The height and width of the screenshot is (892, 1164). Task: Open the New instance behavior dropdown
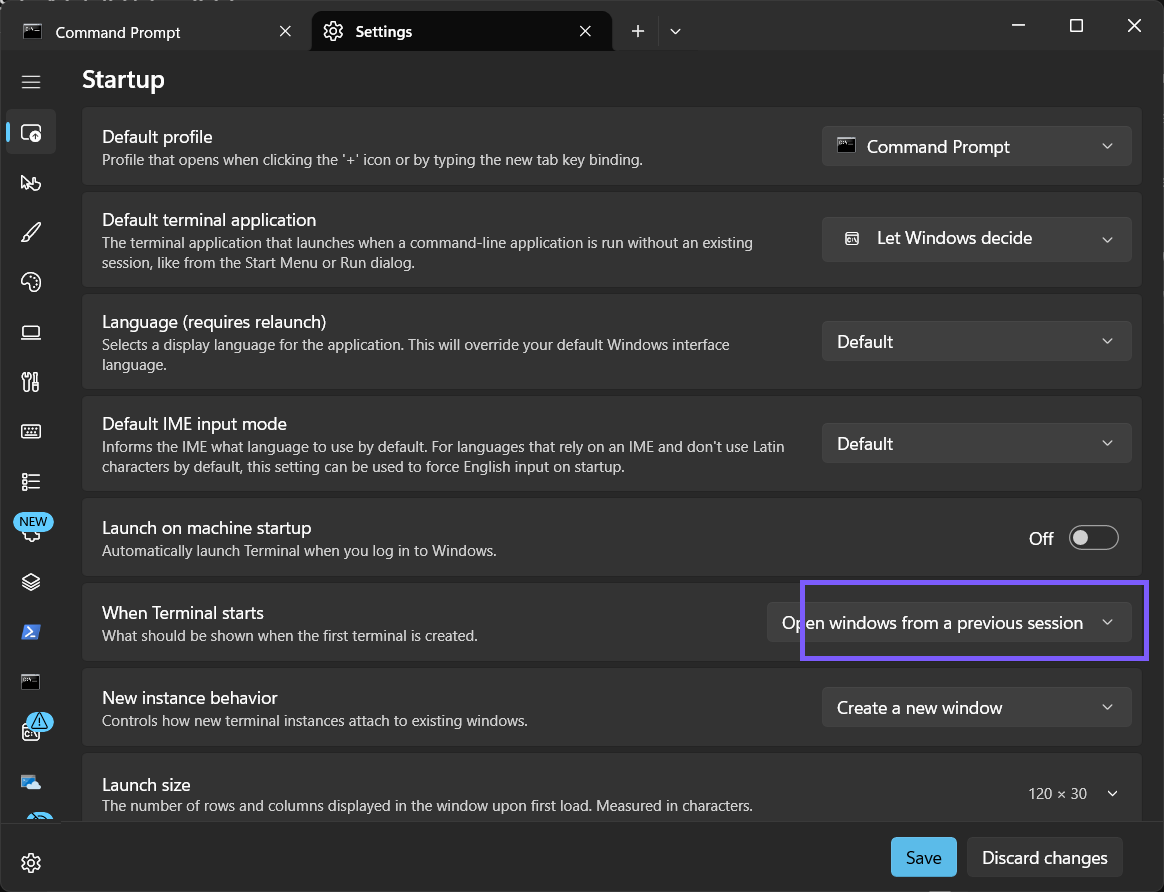pyautogui.click(x=976, y=707)
